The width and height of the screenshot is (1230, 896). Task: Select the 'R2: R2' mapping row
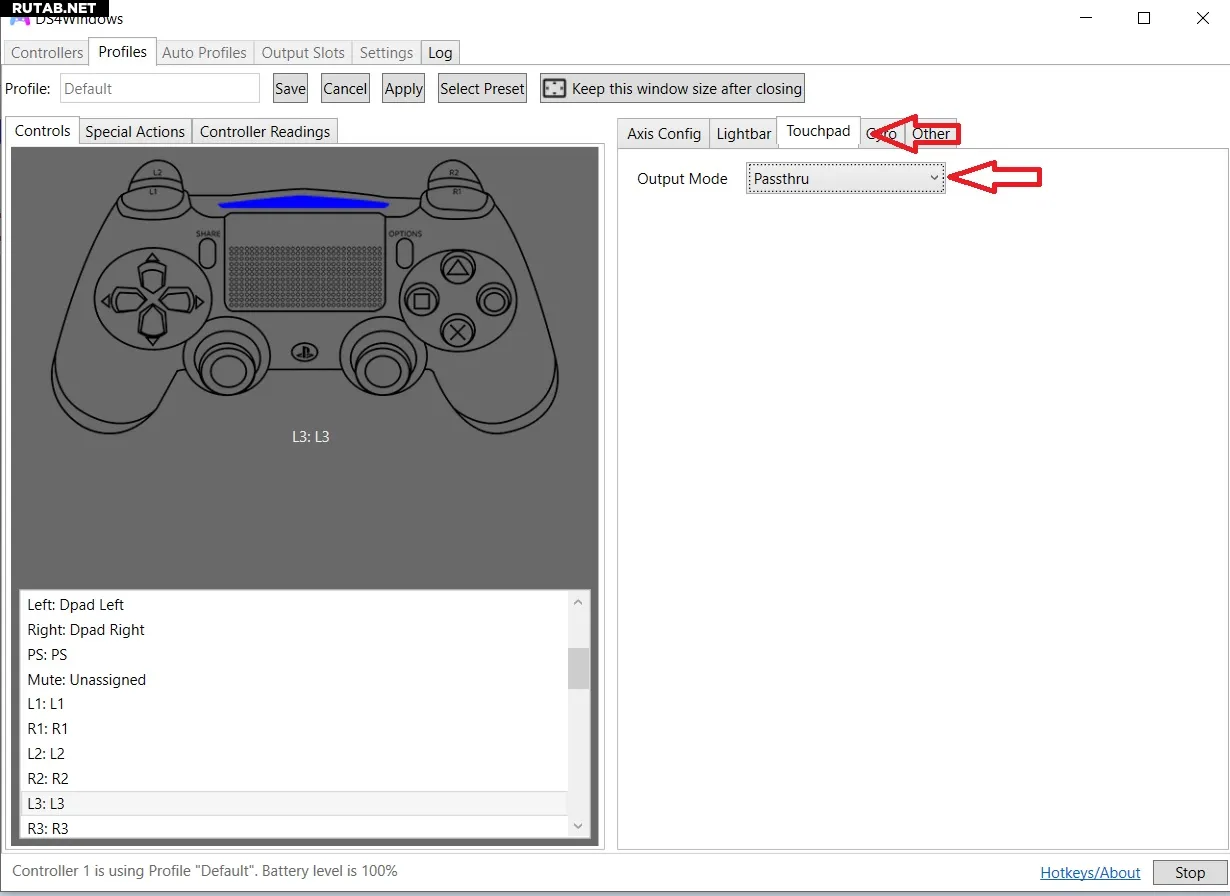pos(293,779)
